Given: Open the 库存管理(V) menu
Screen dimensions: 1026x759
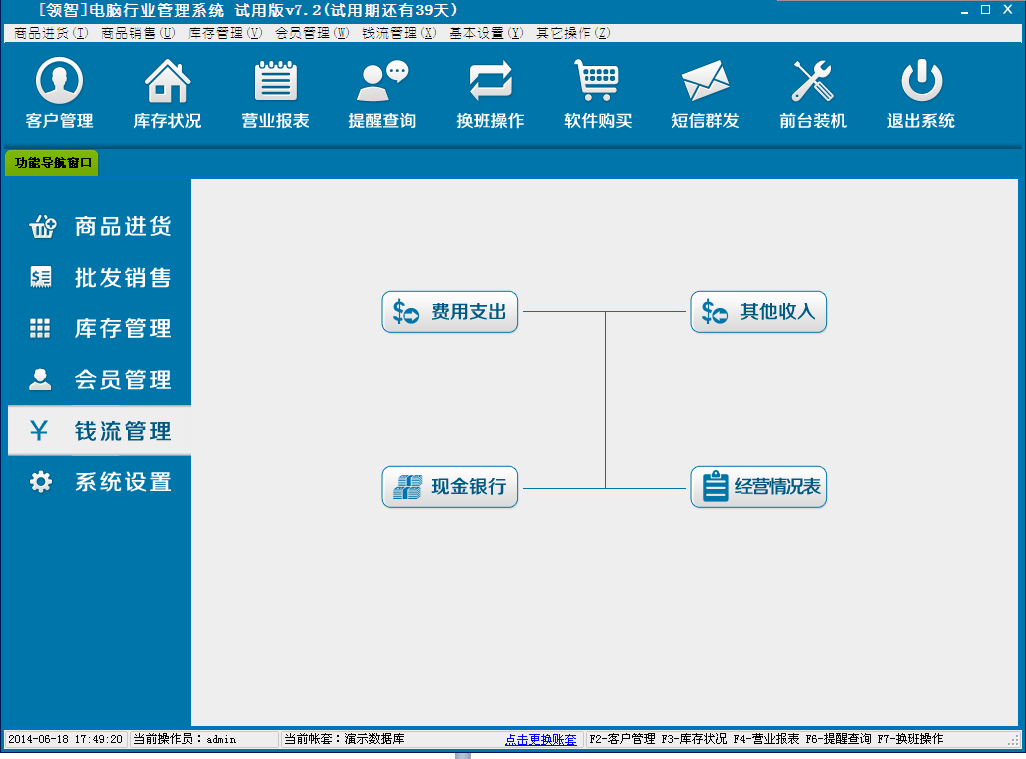Looking at the screenshot, I should [x=225, y=33].
